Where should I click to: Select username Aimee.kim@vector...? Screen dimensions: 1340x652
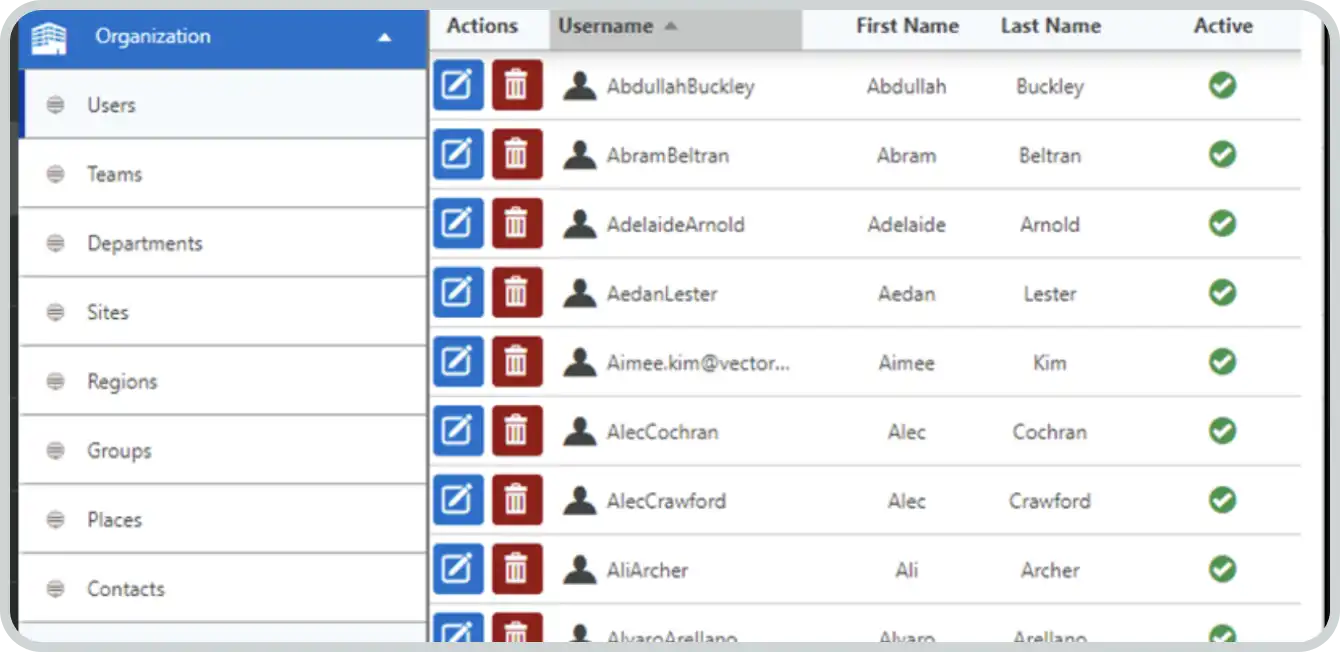tap(699, 363)
